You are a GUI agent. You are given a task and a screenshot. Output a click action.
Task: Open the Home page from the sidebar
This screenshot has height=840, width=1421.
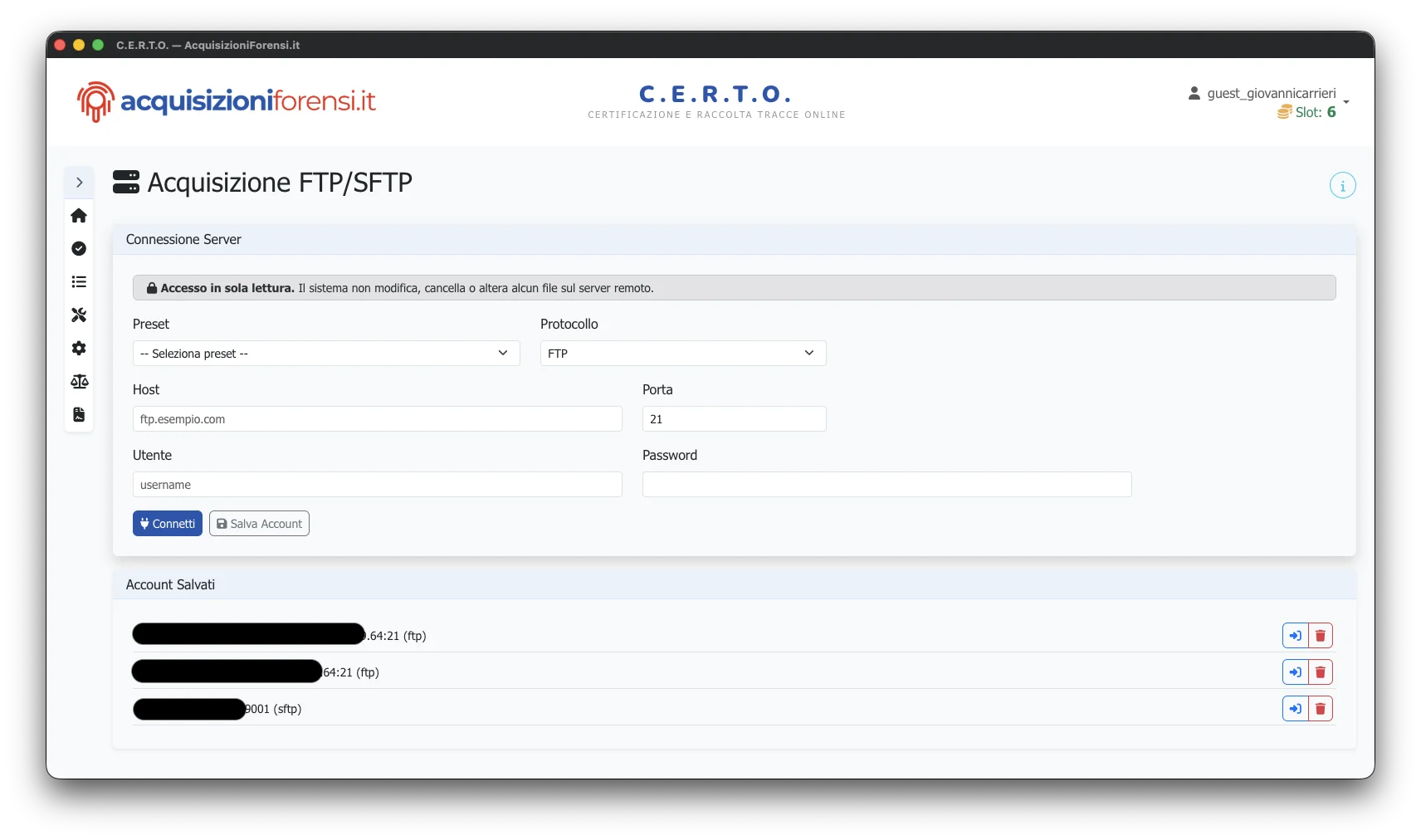click(79, 216)
